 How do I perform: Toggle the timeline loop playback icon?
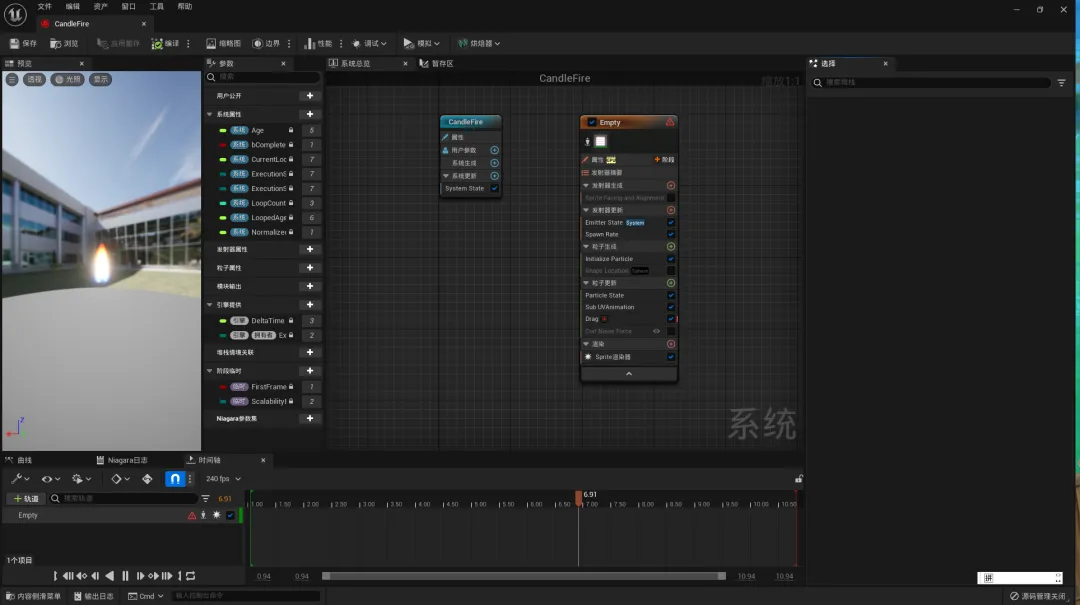[190, 576]
